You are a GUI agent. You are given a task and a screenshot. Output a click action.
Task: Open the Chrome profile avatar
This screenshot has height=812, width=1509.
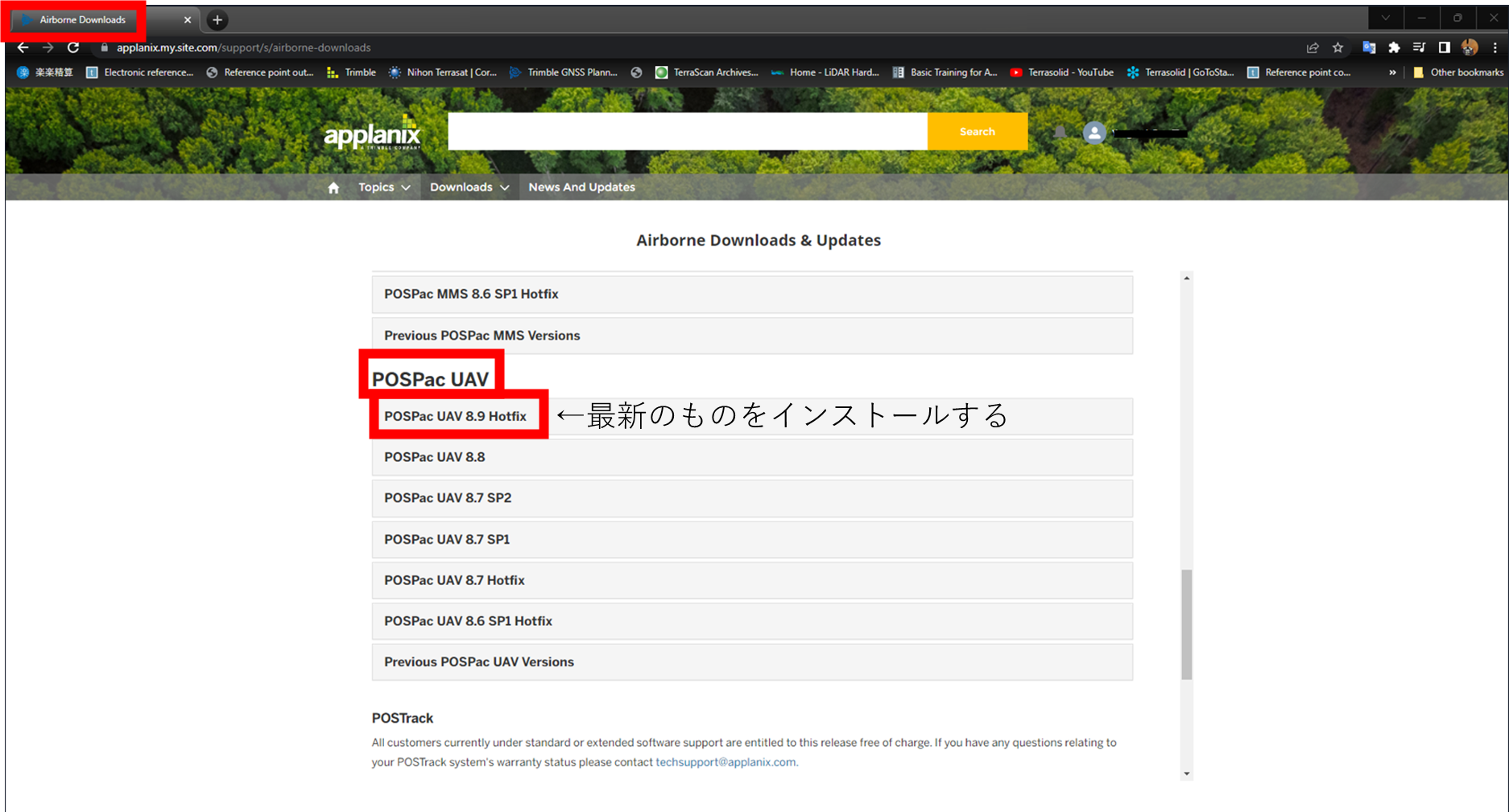(x=1470, y=47)
